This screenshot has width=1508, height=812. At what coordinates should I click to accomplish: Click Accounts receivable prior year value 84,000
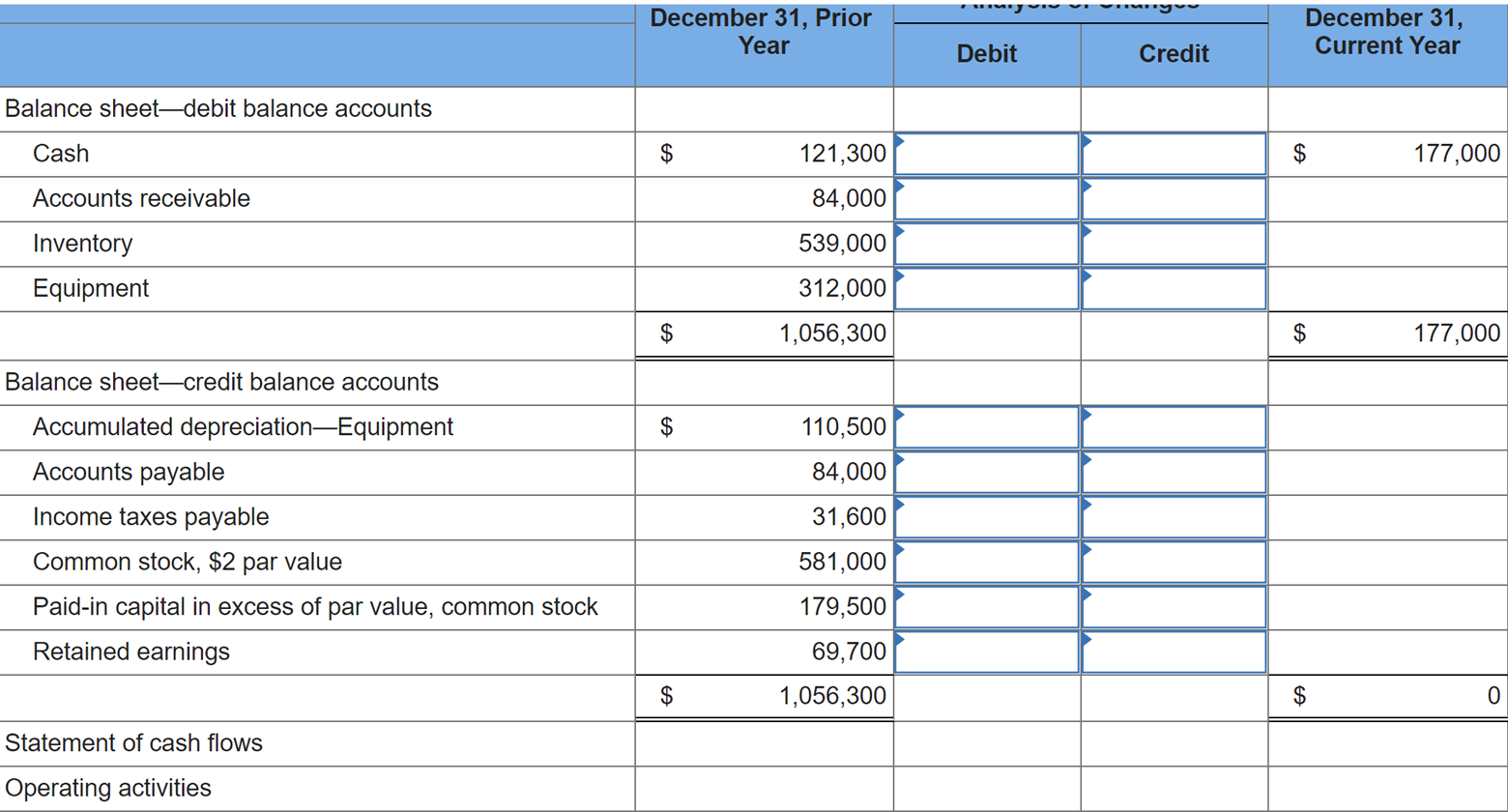click(851, 198)
